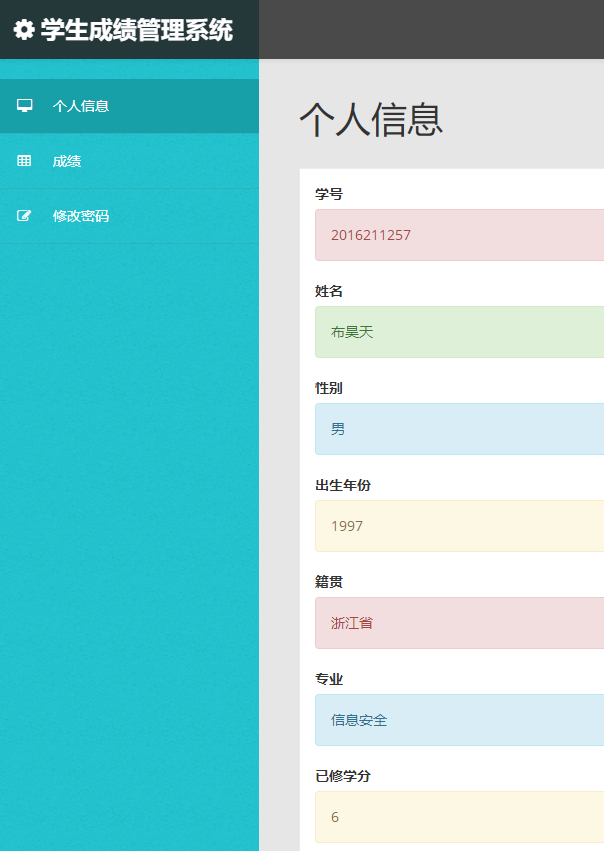Click the monitor icon next to 个人信息
The height and width of the screenshot is (851, 604).
click(24, 106)
